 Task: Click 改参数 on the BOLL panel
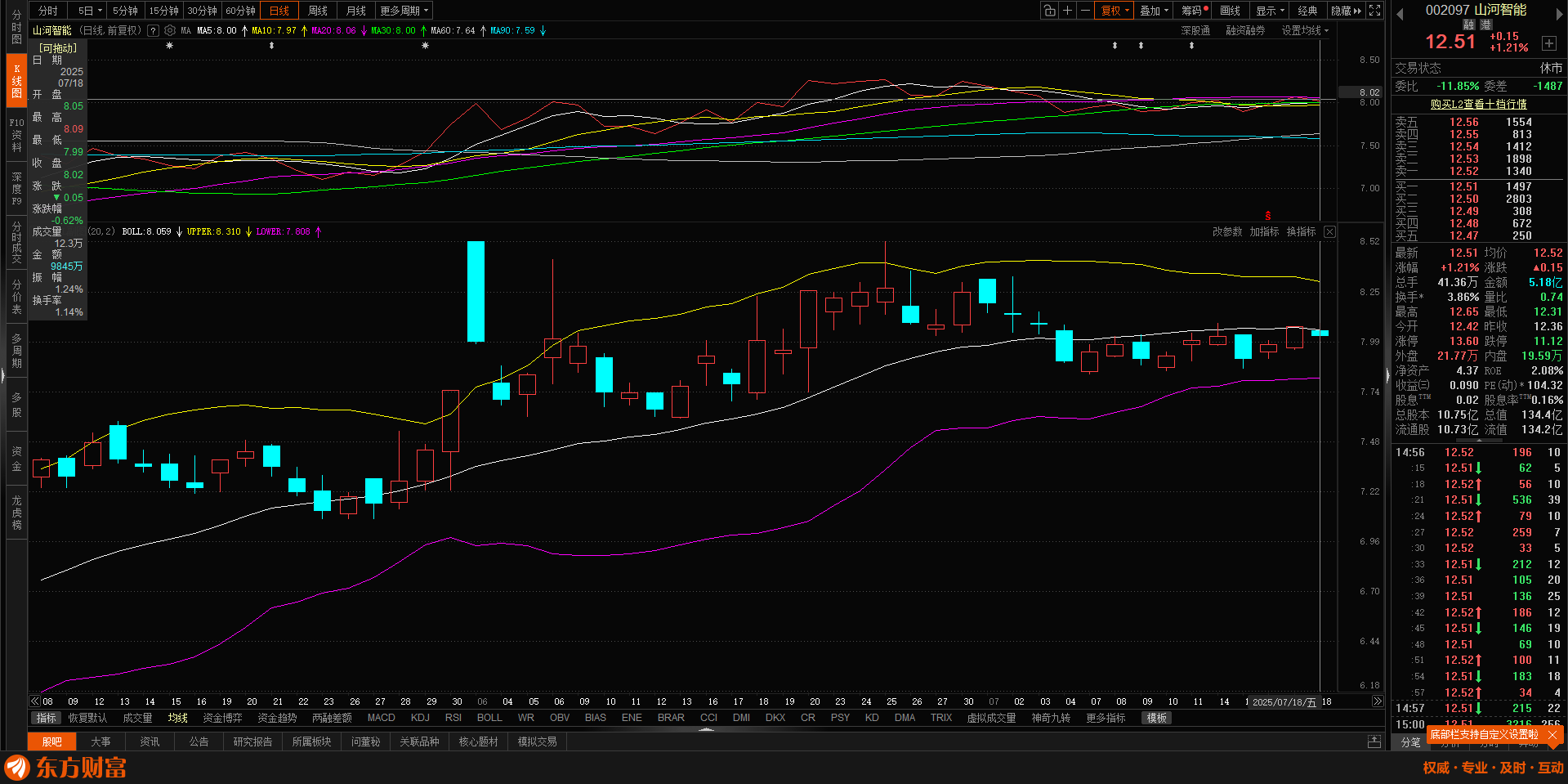coord(1227,232)
